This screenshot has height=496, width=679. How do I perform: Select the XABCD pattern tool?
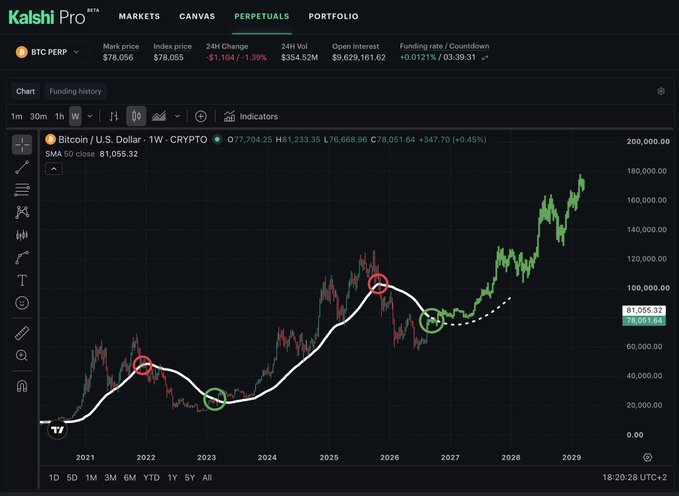point(22,212)
